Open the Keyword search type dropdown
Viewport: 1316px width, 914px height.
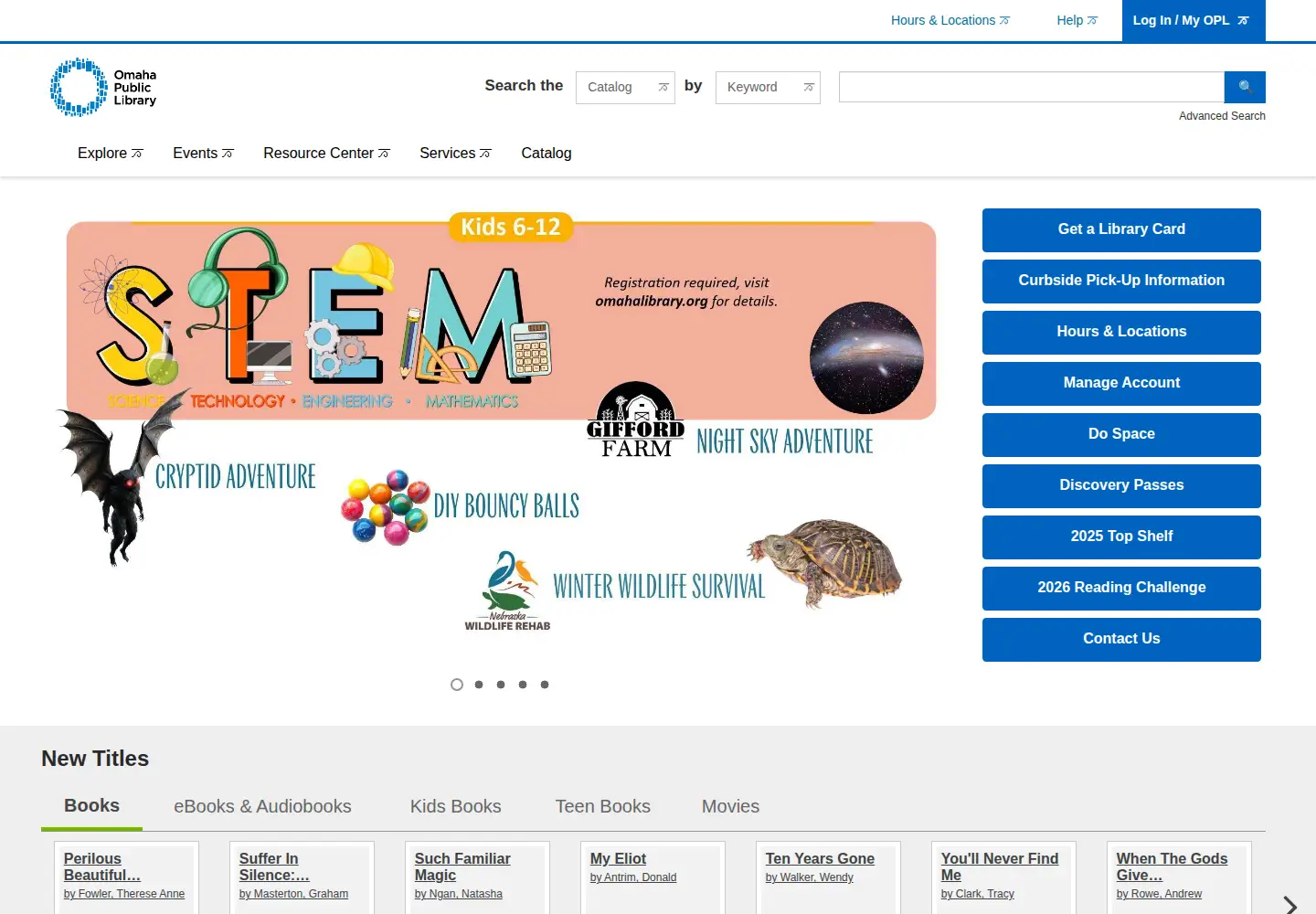[x=768, y=87]
